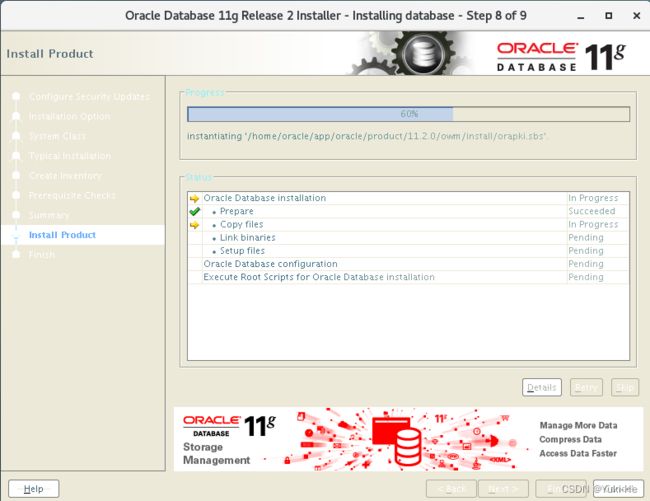The height and width of the screenshot is (501, 650).
Task: Select the Link binaries row
Action: pos(408,238)
